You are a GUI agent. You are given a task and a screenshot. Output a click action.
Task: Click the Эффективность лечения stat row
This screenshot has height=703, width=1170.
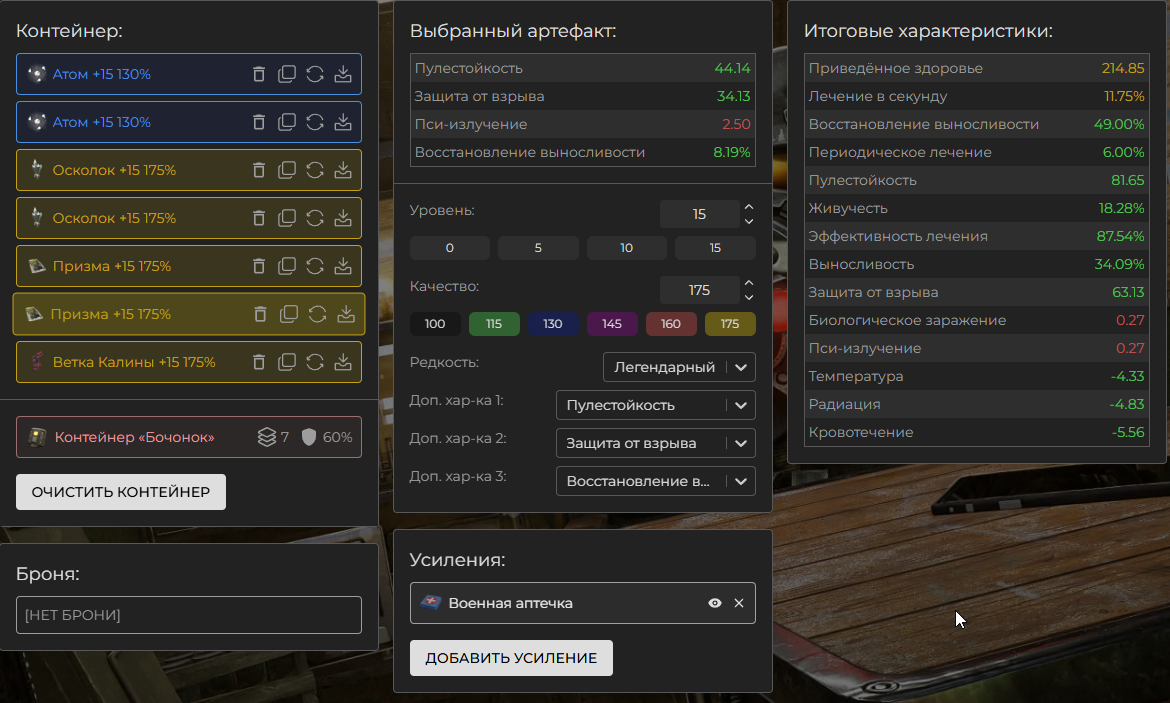(976, 236)
